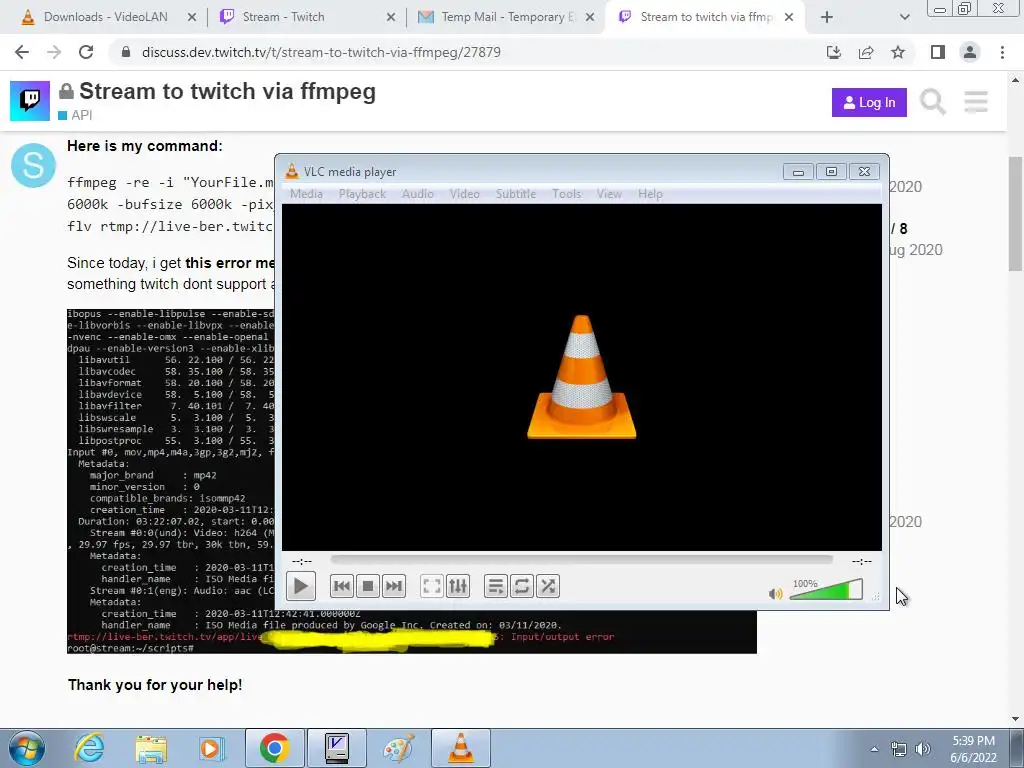The width and height of the screenshot is (1024, 768).
Task: Open the VLC Help menu
Action: click(x=650, y=194)
